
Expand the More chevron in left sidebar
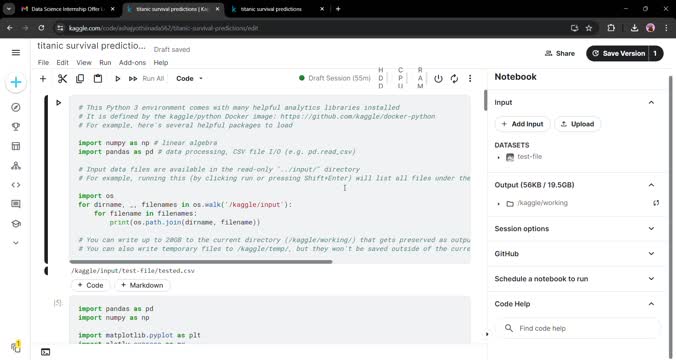click(16, 243)
